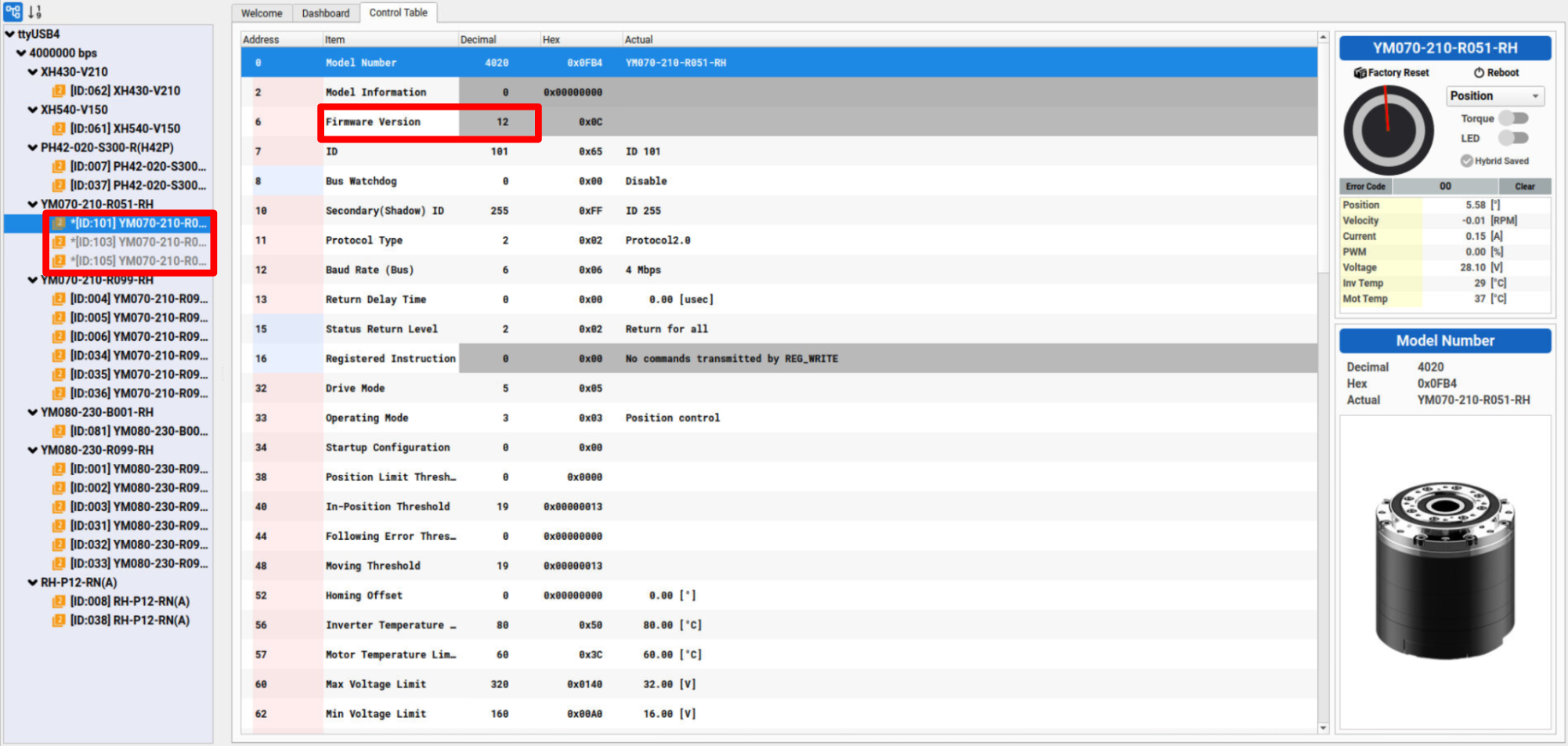Click the device tree view icon

(13, 12)
